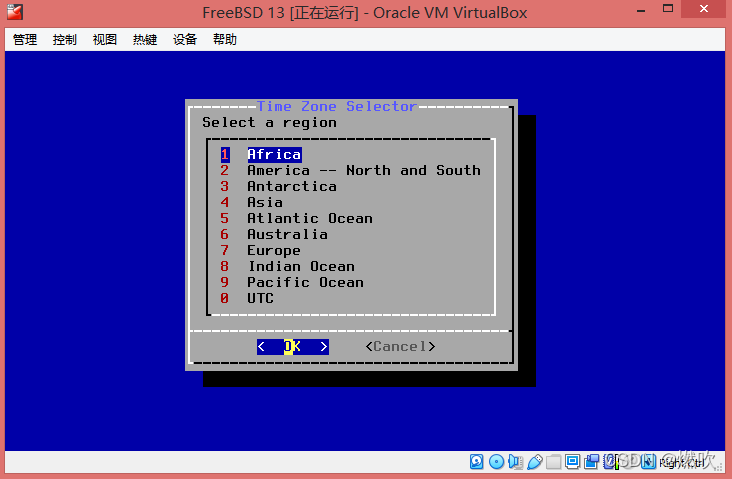Click the recording status icon
Screen dimensions: 732x479
pyautogui.click(x=591, y=461)
